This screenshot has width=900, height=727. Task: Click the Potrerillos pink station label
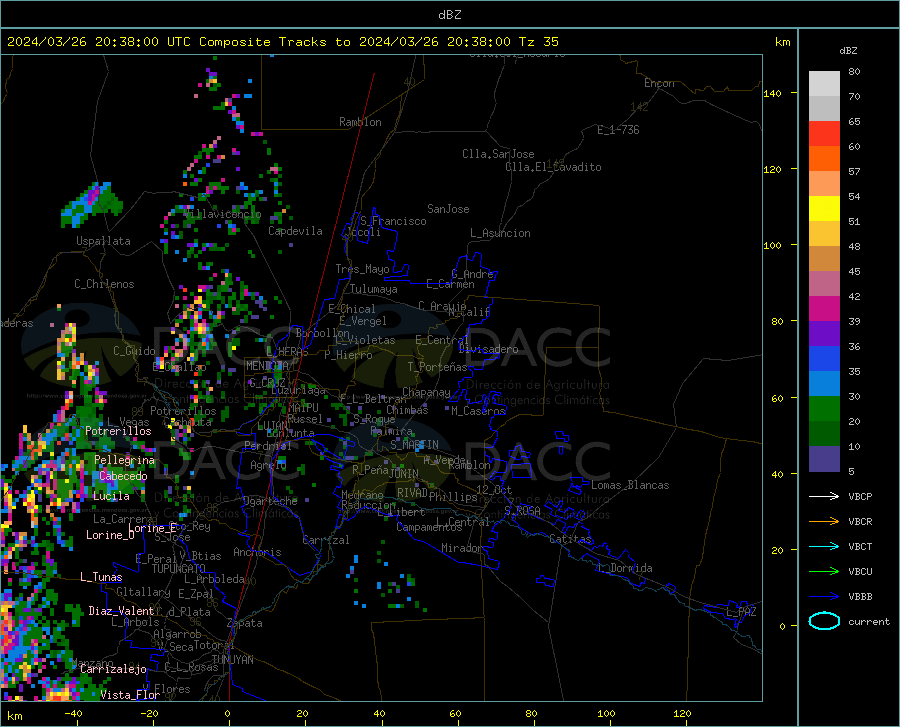tap(118, 431)
